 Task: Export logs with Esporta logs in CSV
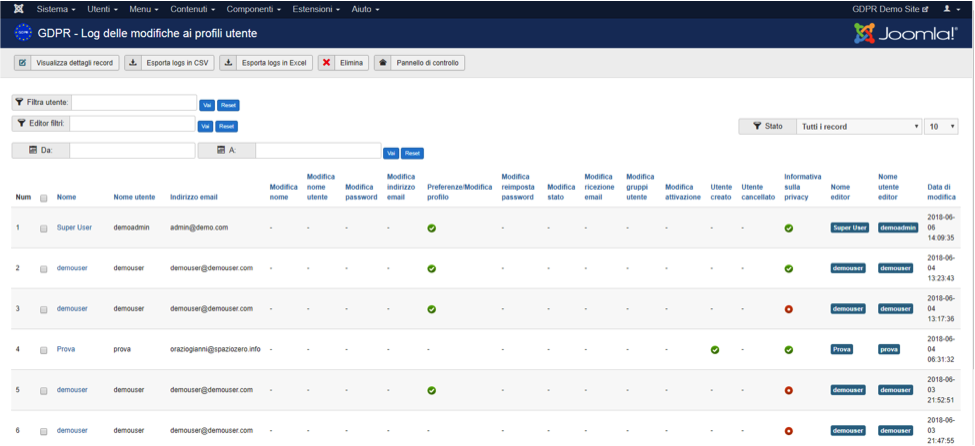tap(169, 63)
